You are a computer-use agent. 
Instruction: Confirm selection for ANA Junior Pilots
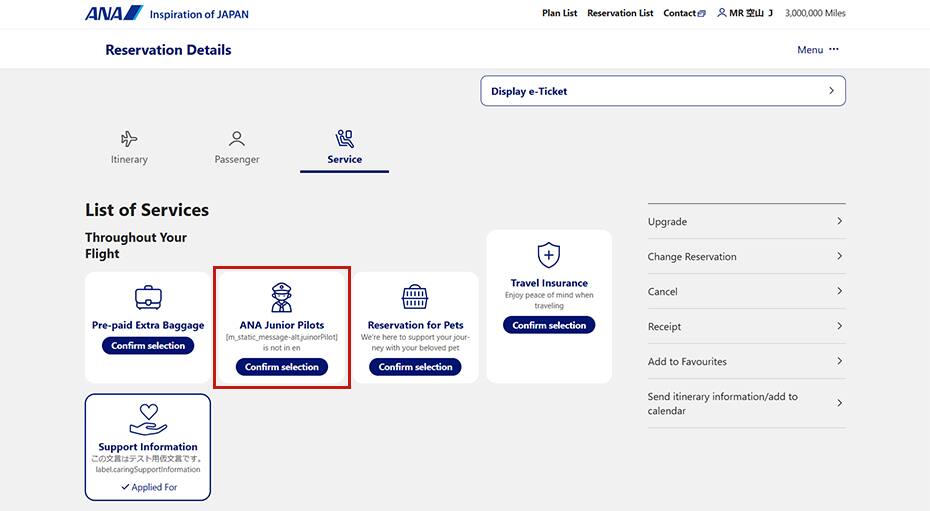pyautogui.click(x=282, y=367)
